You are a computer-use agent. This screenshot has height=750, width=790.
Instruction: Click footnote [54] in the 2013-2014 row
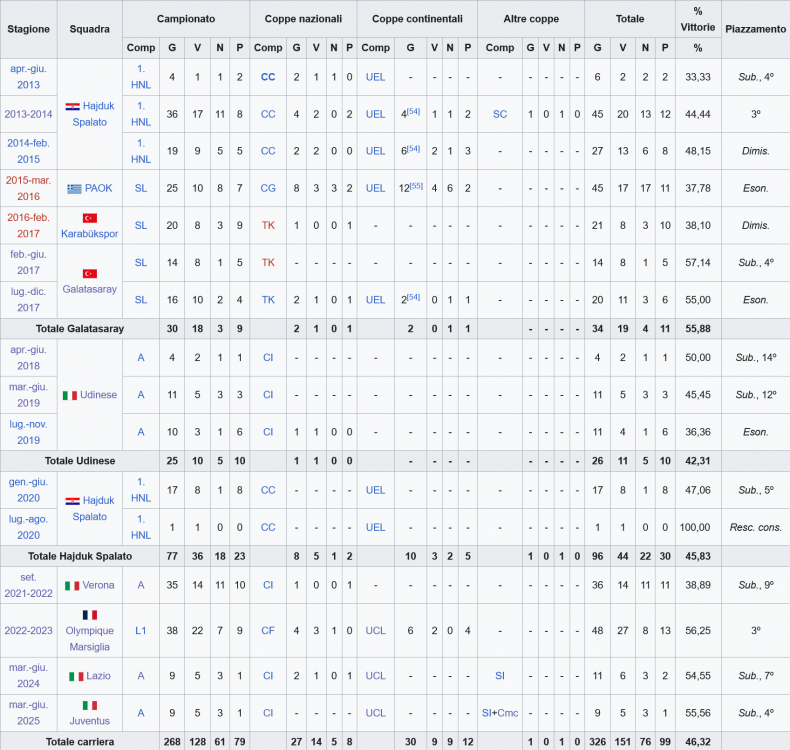(x=414, y=111)
